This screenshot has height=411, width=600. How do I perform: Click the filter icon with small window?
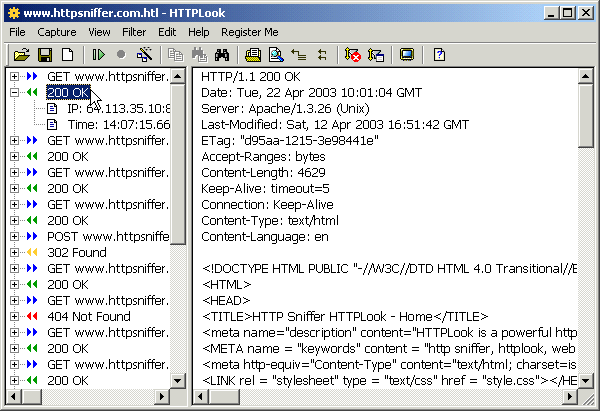(376, 55)
